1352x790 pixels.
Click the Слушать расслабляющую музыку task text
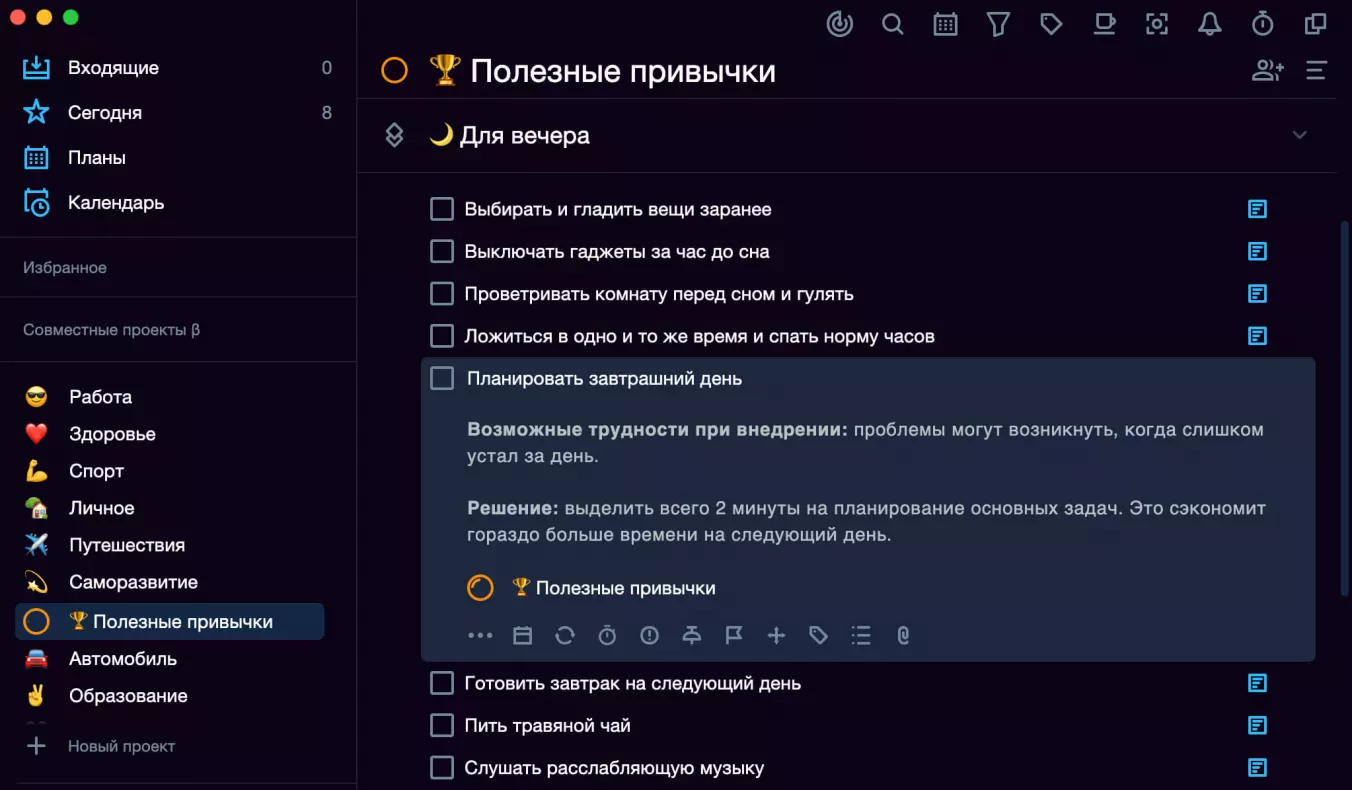click(x=614, y=768)
